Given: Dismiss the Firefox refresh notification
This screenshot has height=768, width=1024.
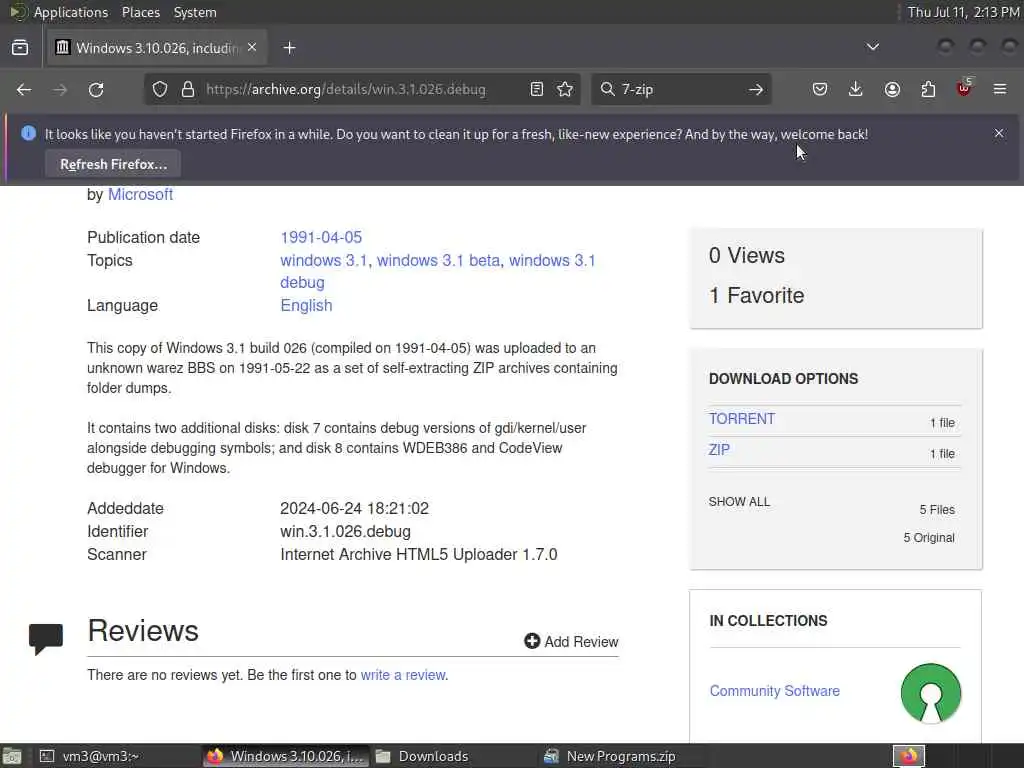Looking at the screenshot, I should [x=999, y=133].
